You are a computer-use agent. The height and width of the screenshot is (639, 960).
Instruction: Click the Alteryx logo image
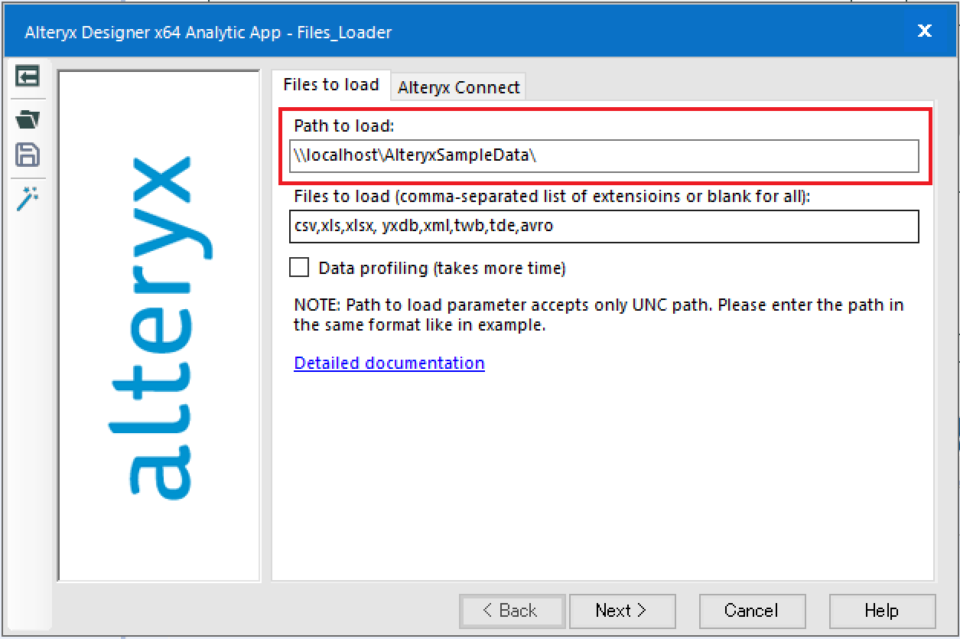coord(159,325)
